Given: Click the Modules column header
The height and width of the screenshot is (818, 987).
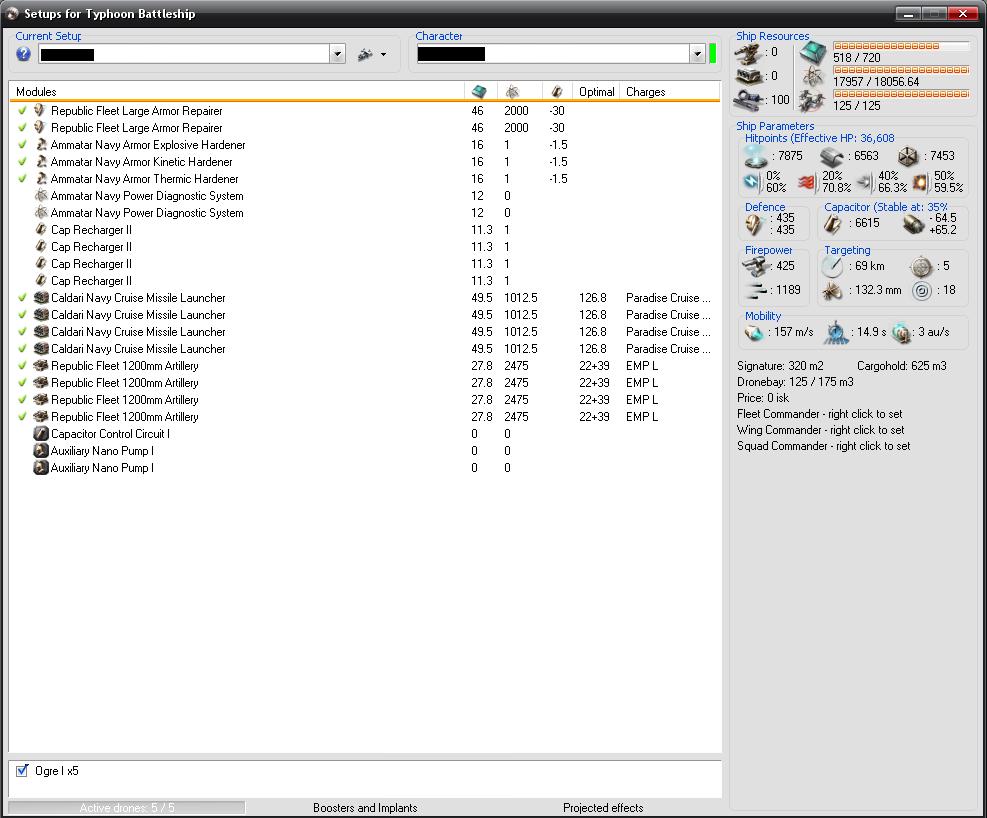Looking at the screenshot, I should click(x=237, y=92).
